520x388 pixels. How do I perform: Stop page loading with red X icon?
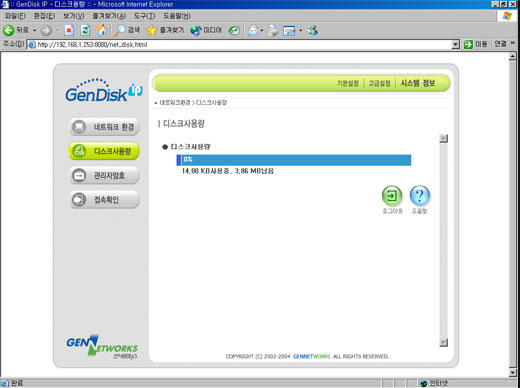pos(69,30)
